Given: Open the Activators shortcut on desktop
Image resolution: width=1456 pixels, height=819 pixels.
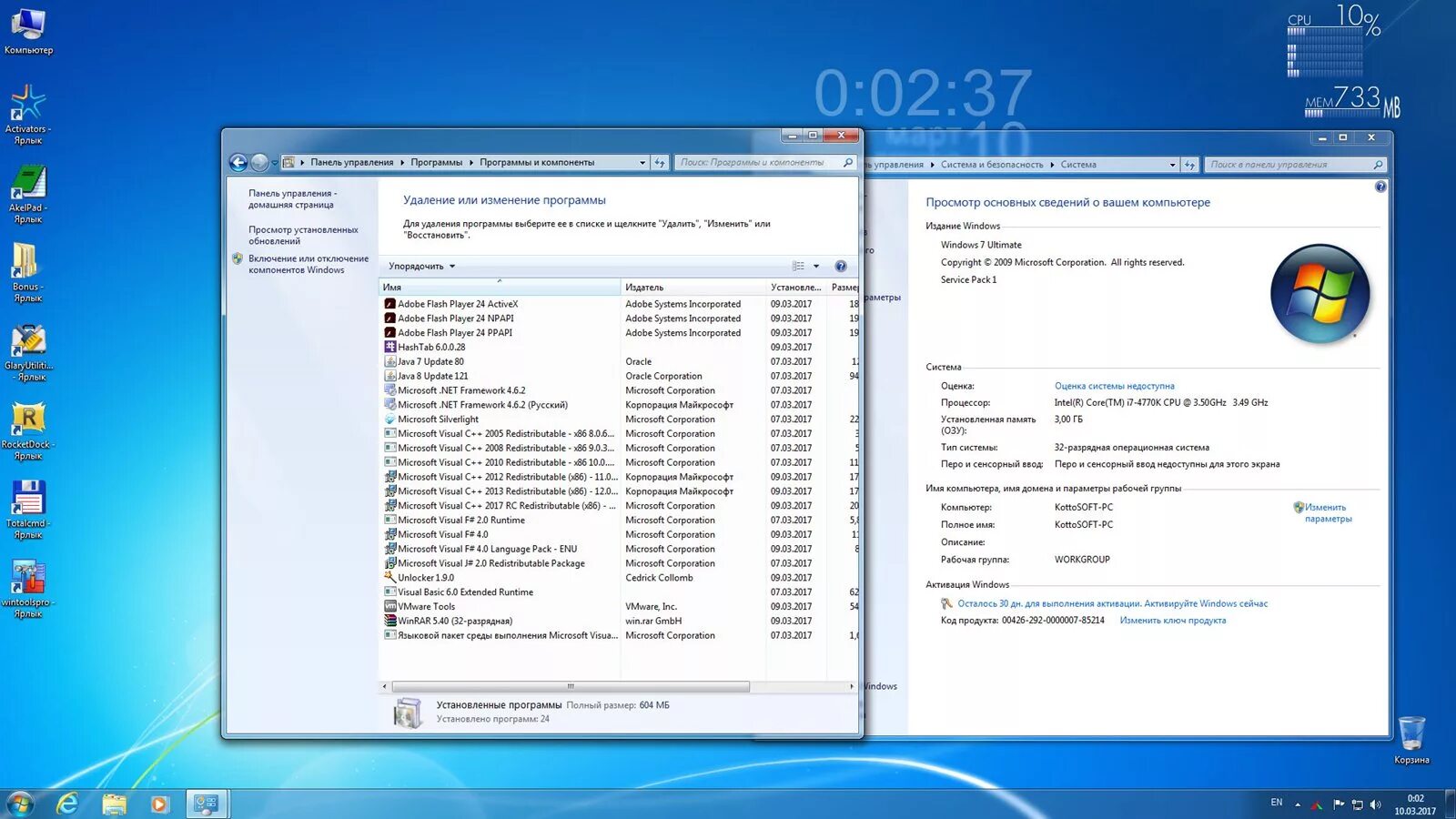Looking at the screenshot, I should 28,115.
